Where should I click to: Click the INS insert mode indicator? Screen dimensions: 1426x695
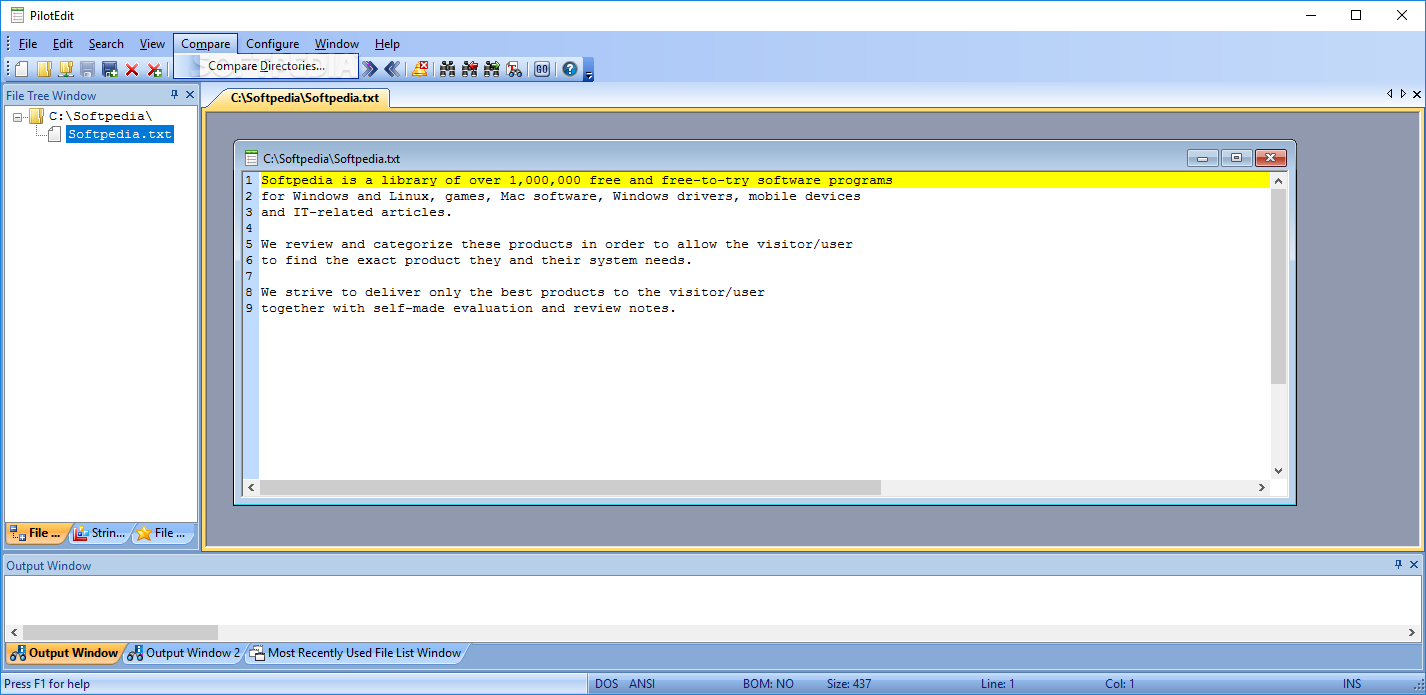pyautogui.click(x=1352, y=684)
